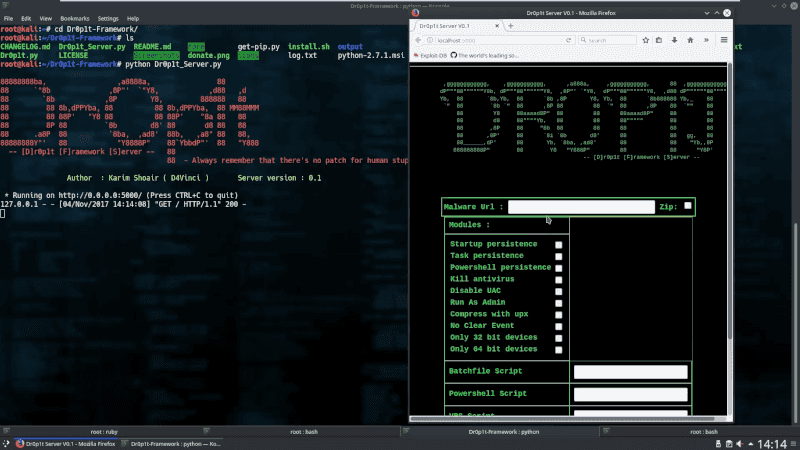Open the GitHub bookmark in bookmarks toolbar

(485, 55)
